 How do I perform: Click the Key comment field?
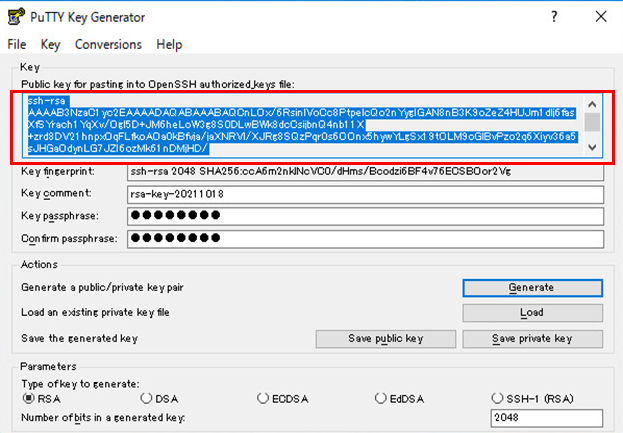365,195
